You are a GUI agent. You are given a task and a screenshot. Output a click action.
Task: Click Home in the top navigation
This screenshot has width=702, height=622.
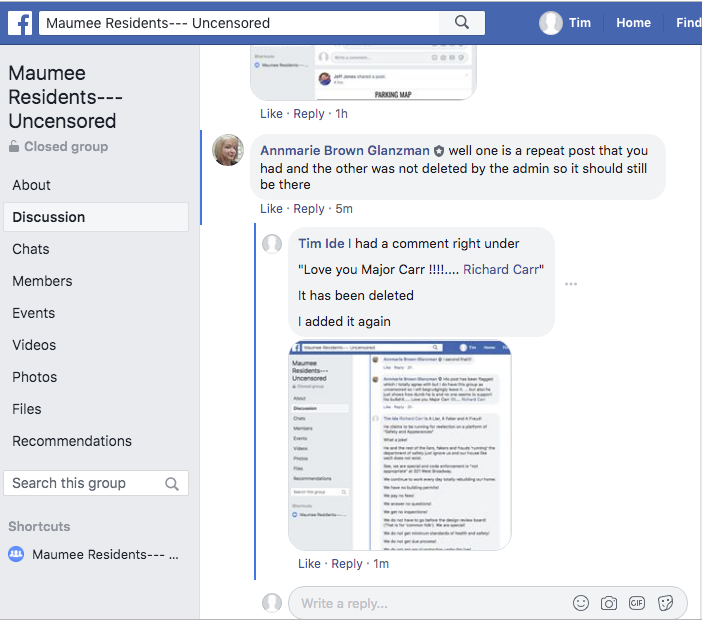[633, 23]
